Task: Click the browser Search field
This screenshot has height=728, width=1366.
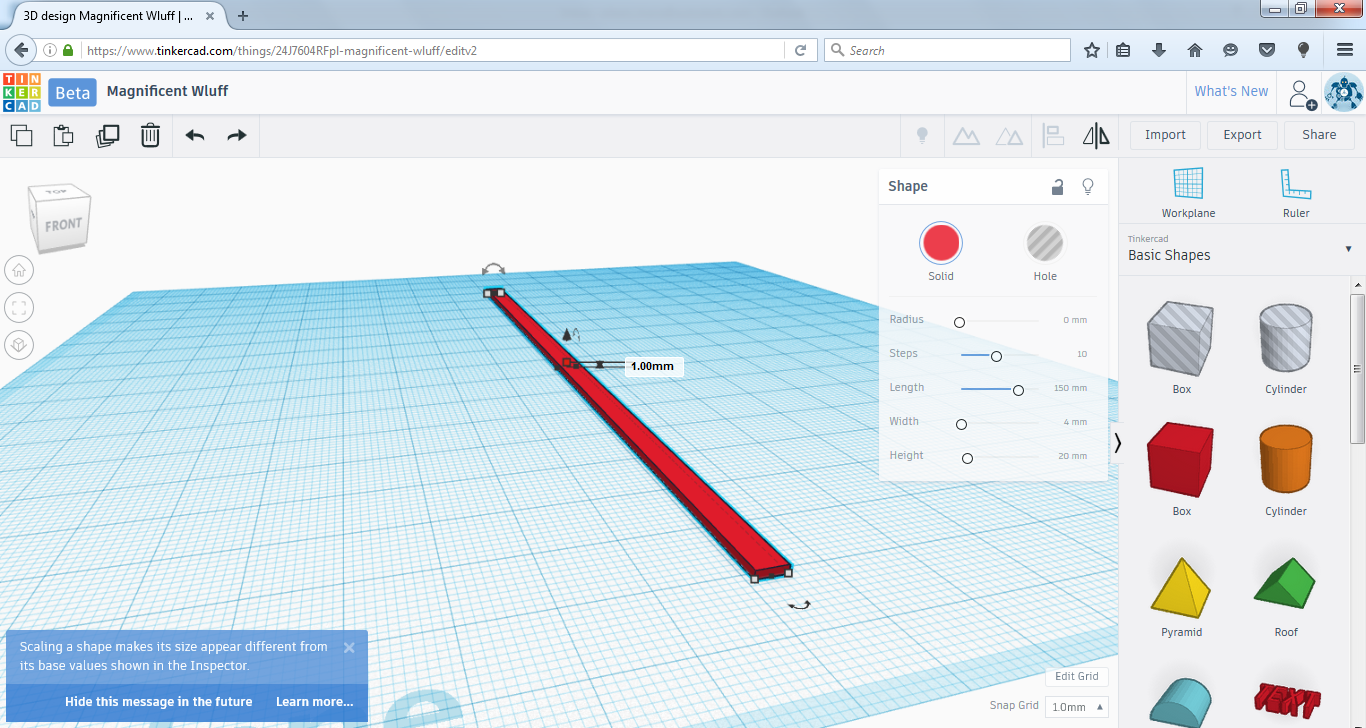Action: [947, 50]
